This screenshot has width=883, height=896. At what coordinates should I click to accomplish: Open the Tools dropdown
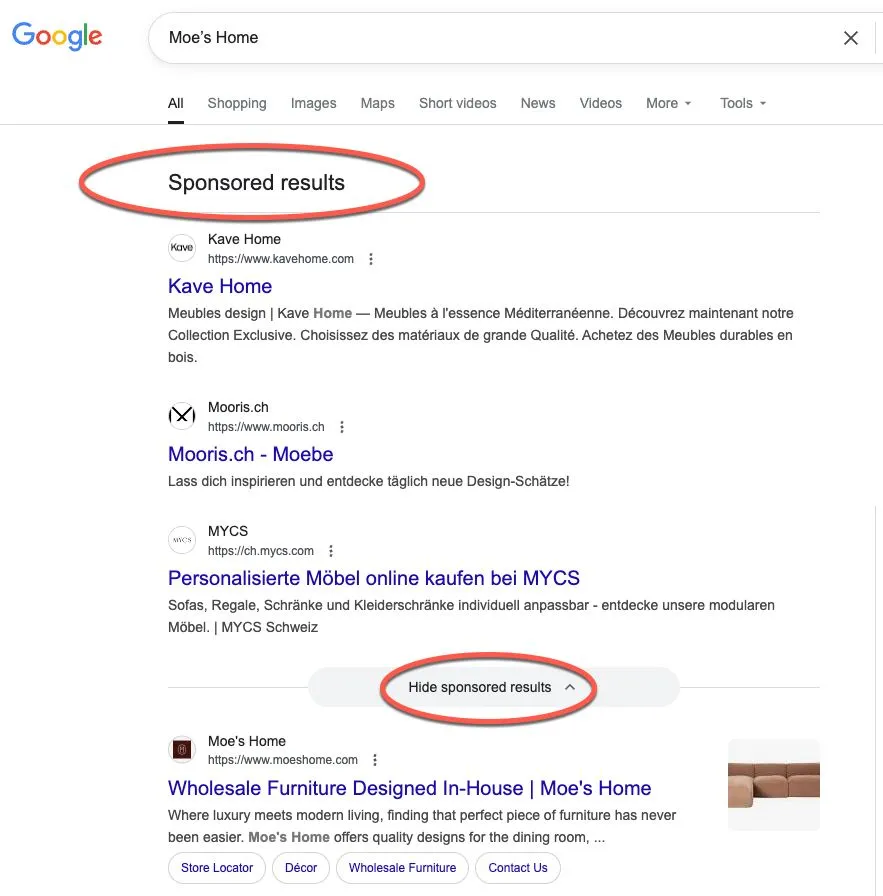pyautogui.click(x=743, y=103)
